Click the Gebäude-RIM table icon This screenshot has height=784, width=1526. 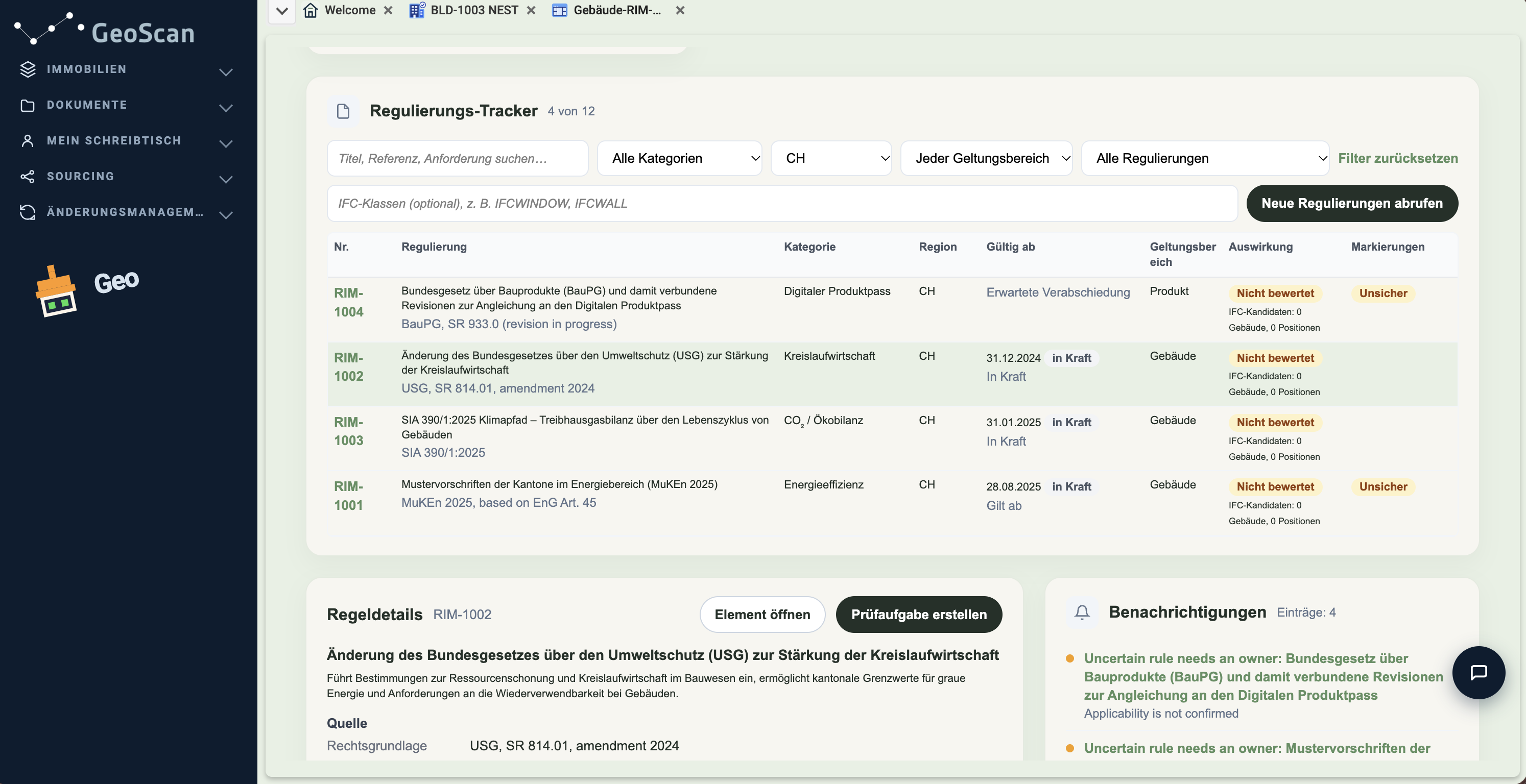[559, 10]
